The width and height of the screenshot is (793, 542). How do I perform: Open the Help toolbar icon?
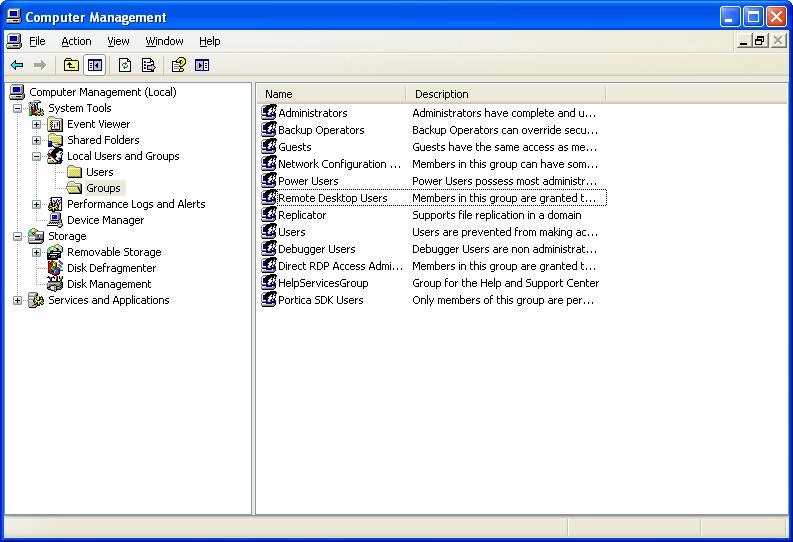[178, 65]
